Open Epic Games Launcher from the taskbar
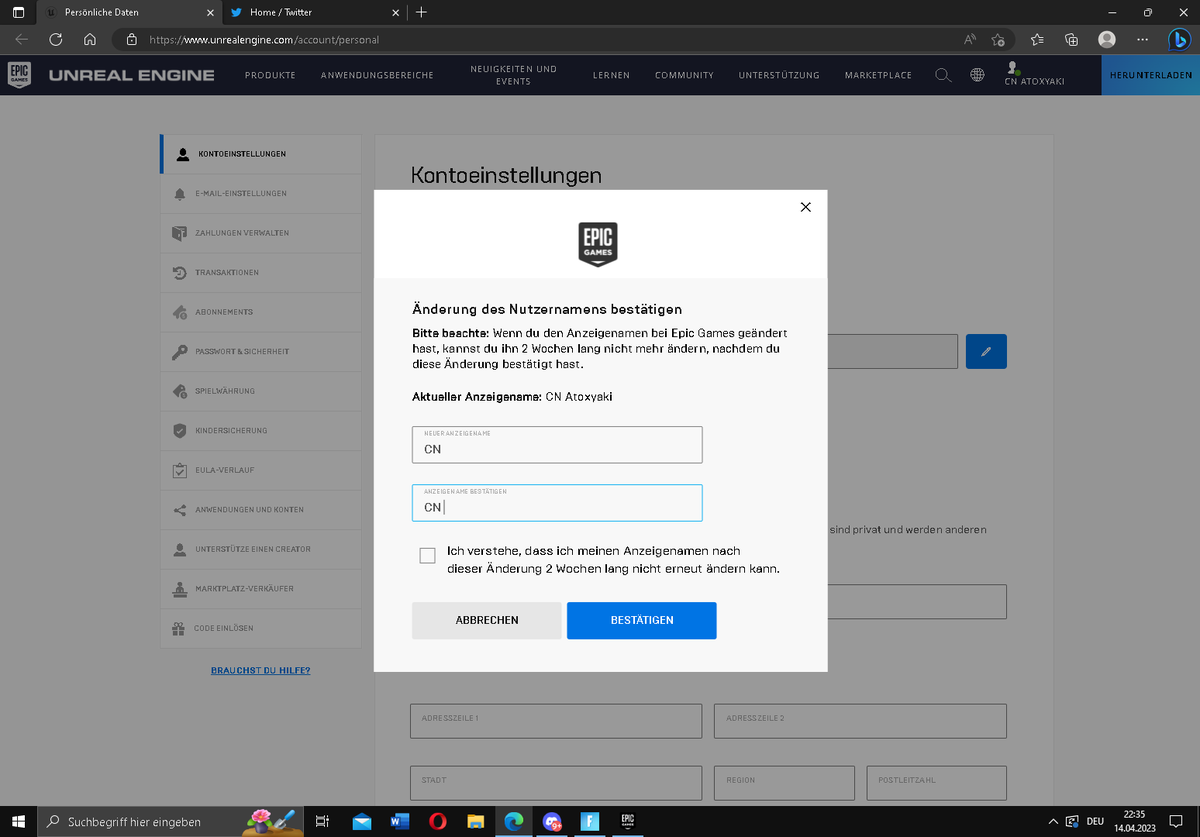 pyautogui.click(x=628, y=821)
